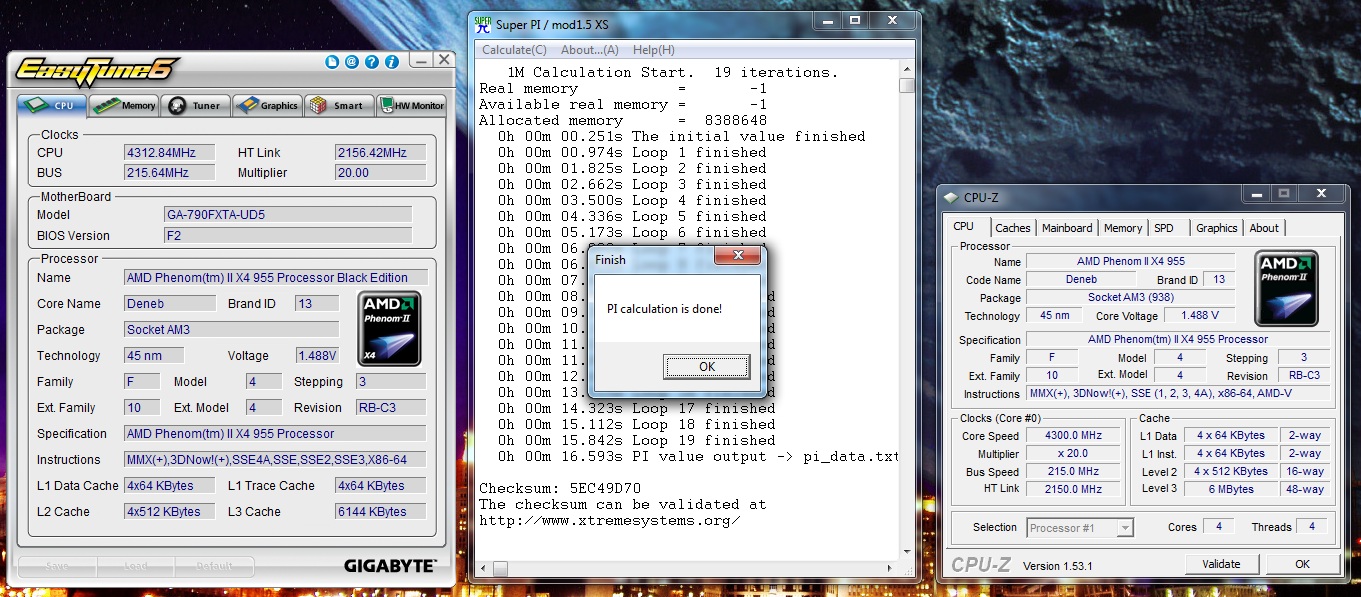
Task: Minimize the EasyTune6 window
Action: (x=422, y=61)
